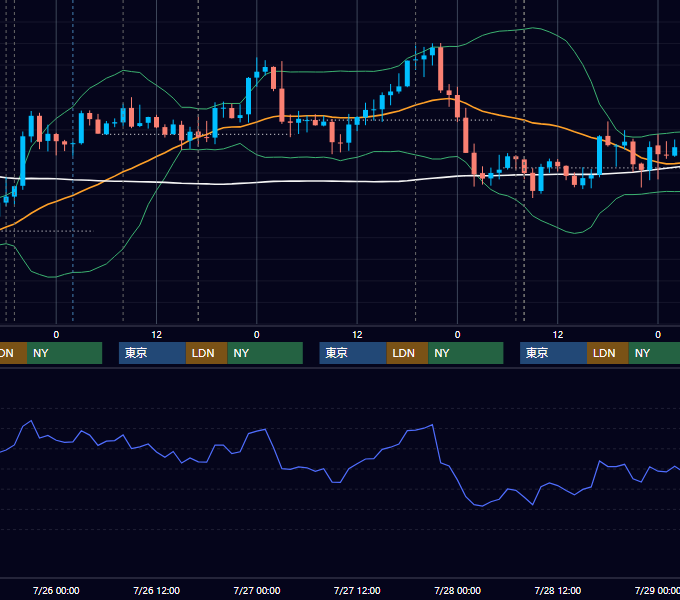Select the NY session block spanning 7/27 00:00

[265, 353]
